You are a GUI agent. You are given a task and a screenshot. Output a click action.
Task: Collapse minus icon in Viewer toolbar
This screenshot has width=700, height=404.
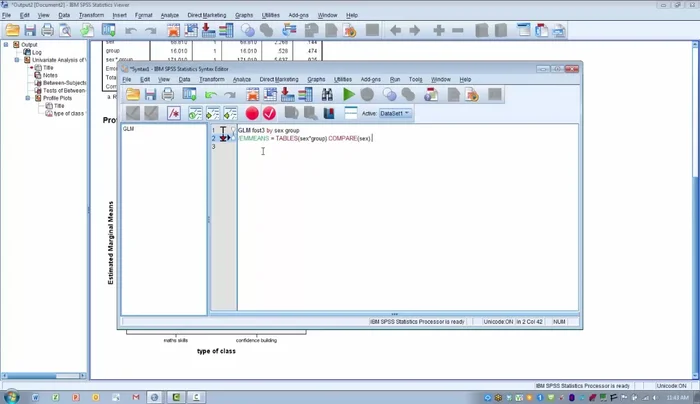point(458,30)
